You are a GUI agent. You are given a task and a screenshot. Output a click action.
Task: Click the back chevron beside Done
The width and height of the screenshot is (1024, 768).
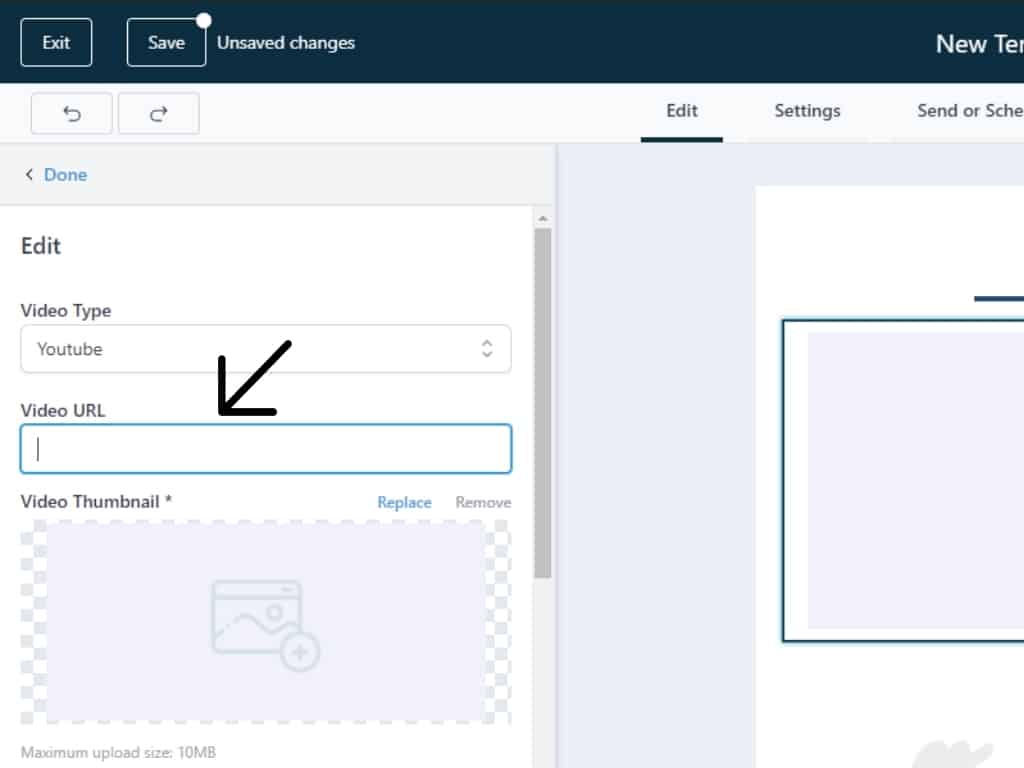[29, 175]
